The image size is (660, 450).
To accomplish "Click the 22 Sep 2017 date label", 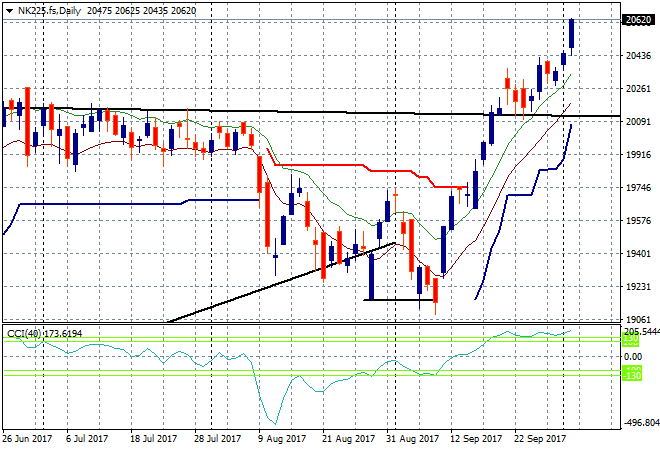I will click(x=540, y=439).
